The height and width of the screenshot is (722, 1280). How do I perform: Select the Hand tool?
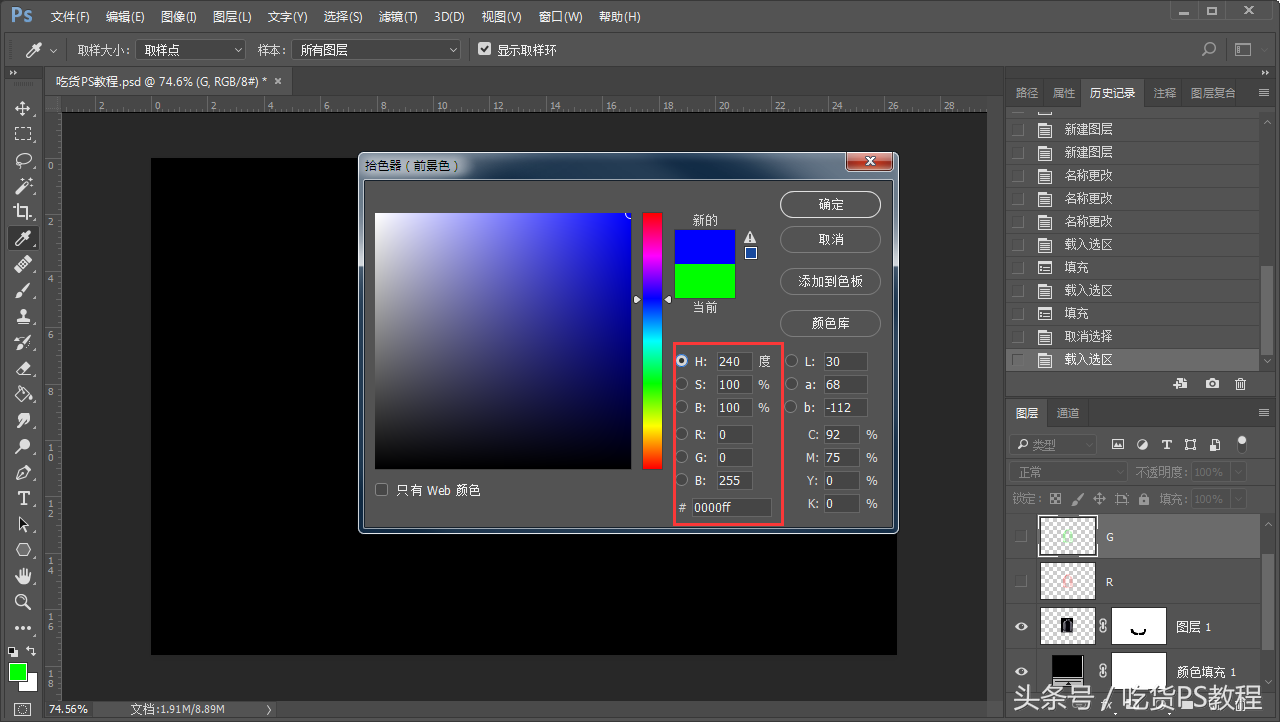pos(22,576)
